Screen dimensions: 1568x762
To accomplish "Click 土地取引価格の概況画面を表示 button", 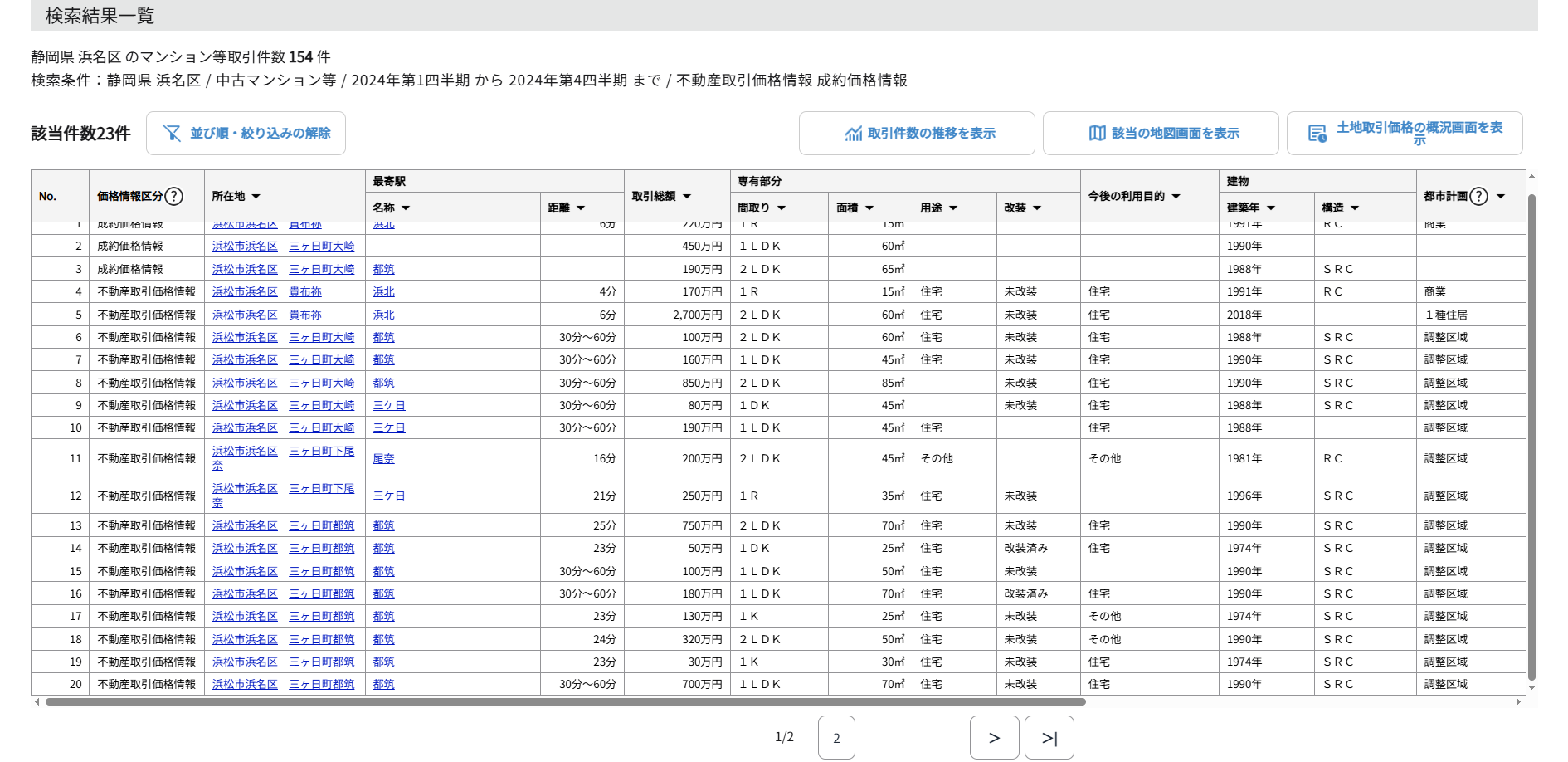I will (x=1405, y=133).
